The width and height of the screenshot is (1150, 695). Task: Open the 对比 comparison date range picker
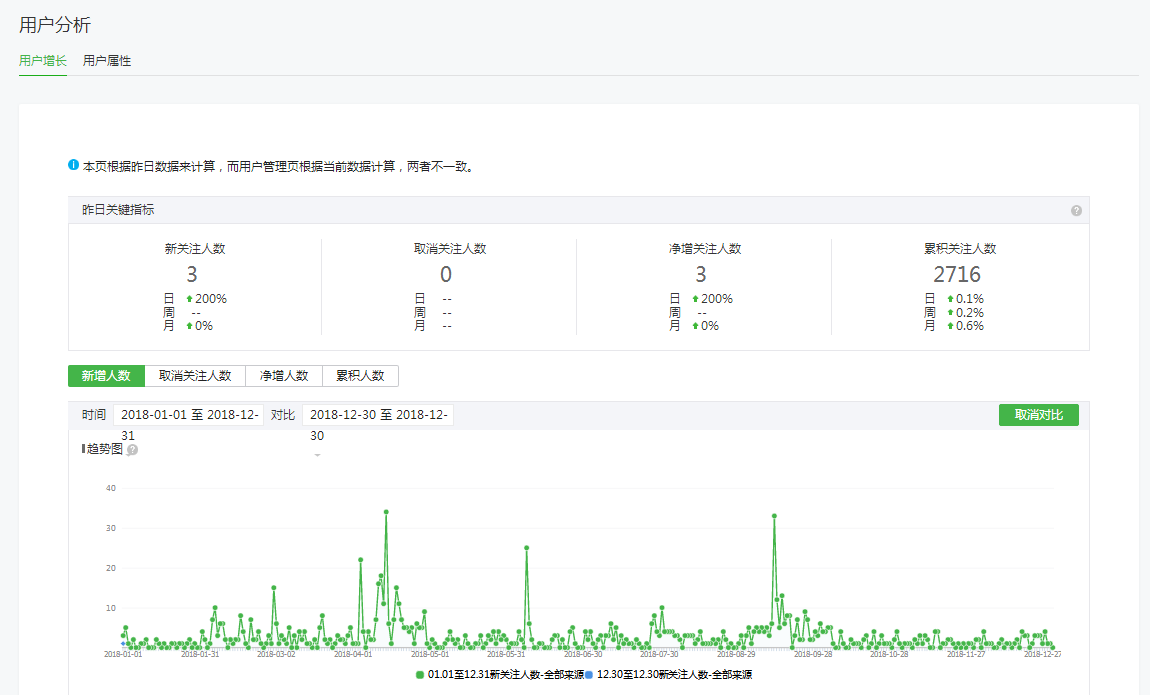coord(378,415)
